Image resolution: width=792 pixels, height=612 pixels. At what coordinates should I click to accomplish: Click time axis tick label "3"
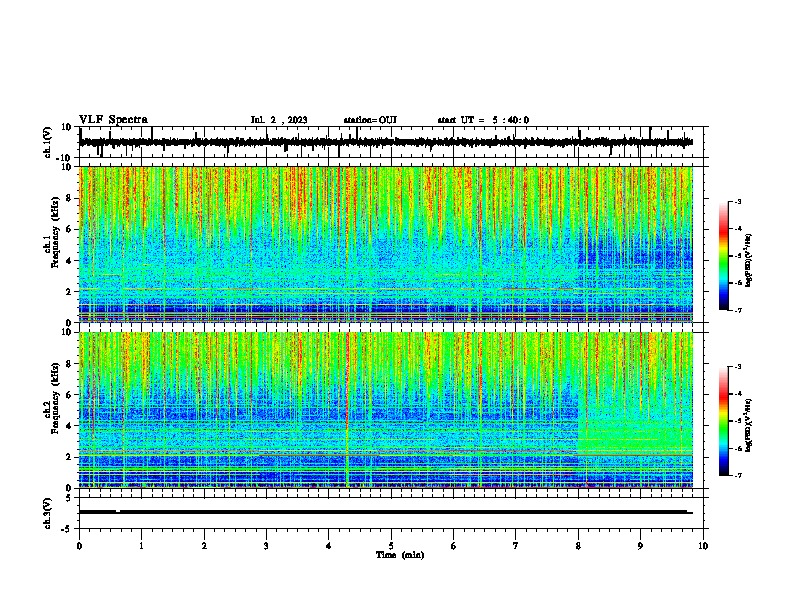266,546
